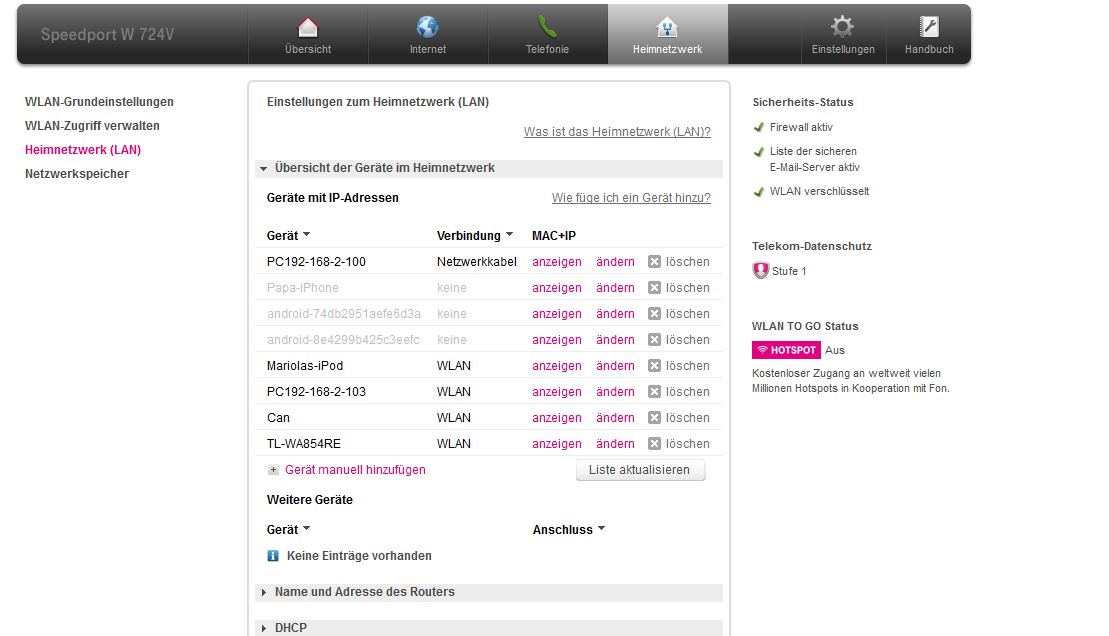1109x636 pixels.
Task: Click ändern for android-74db2951aefe6d3a
Action: [615, 313]
